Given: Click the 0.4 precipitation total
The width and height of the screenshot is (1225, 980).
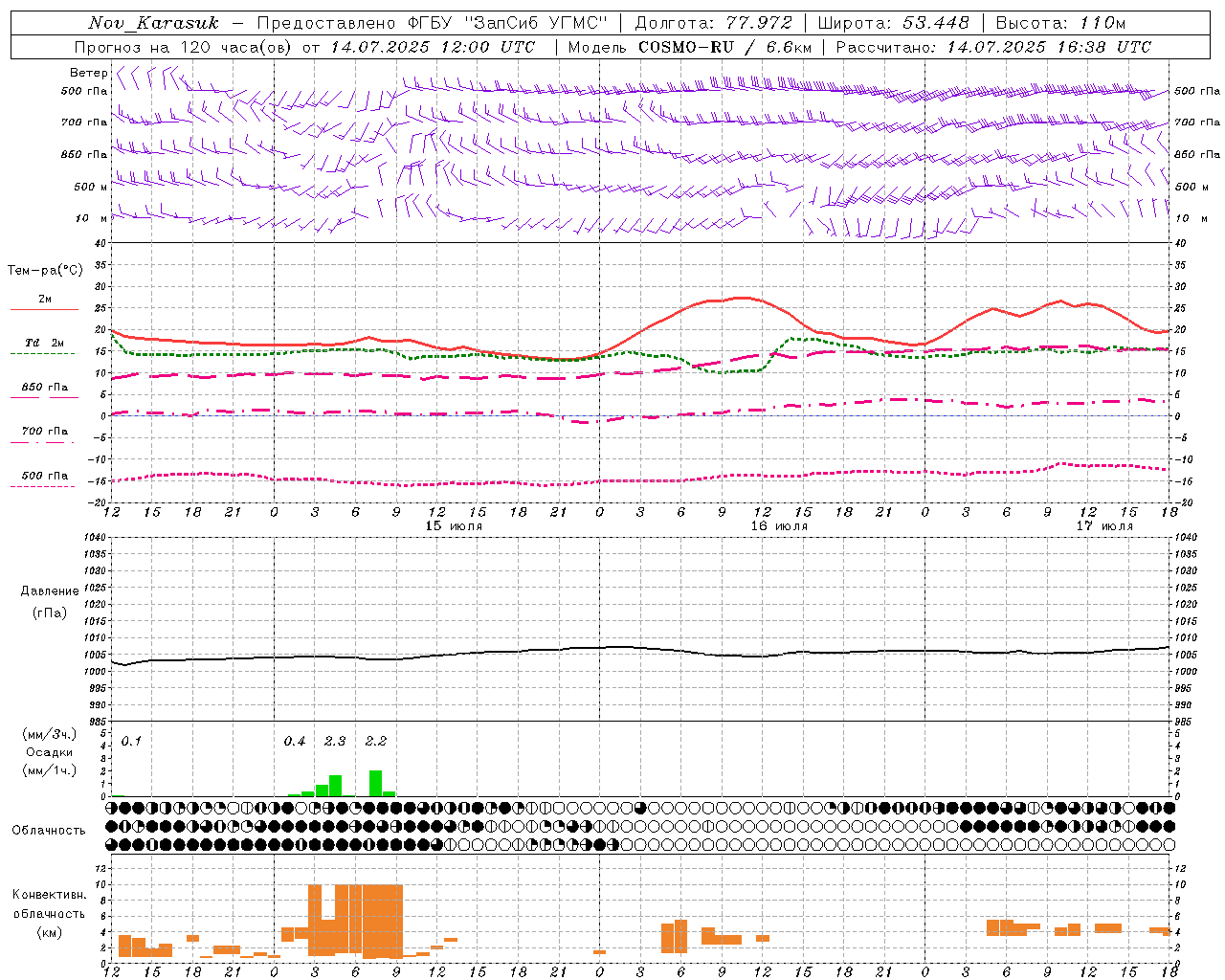Looking at the screenshot, I should tap(295, 741).
